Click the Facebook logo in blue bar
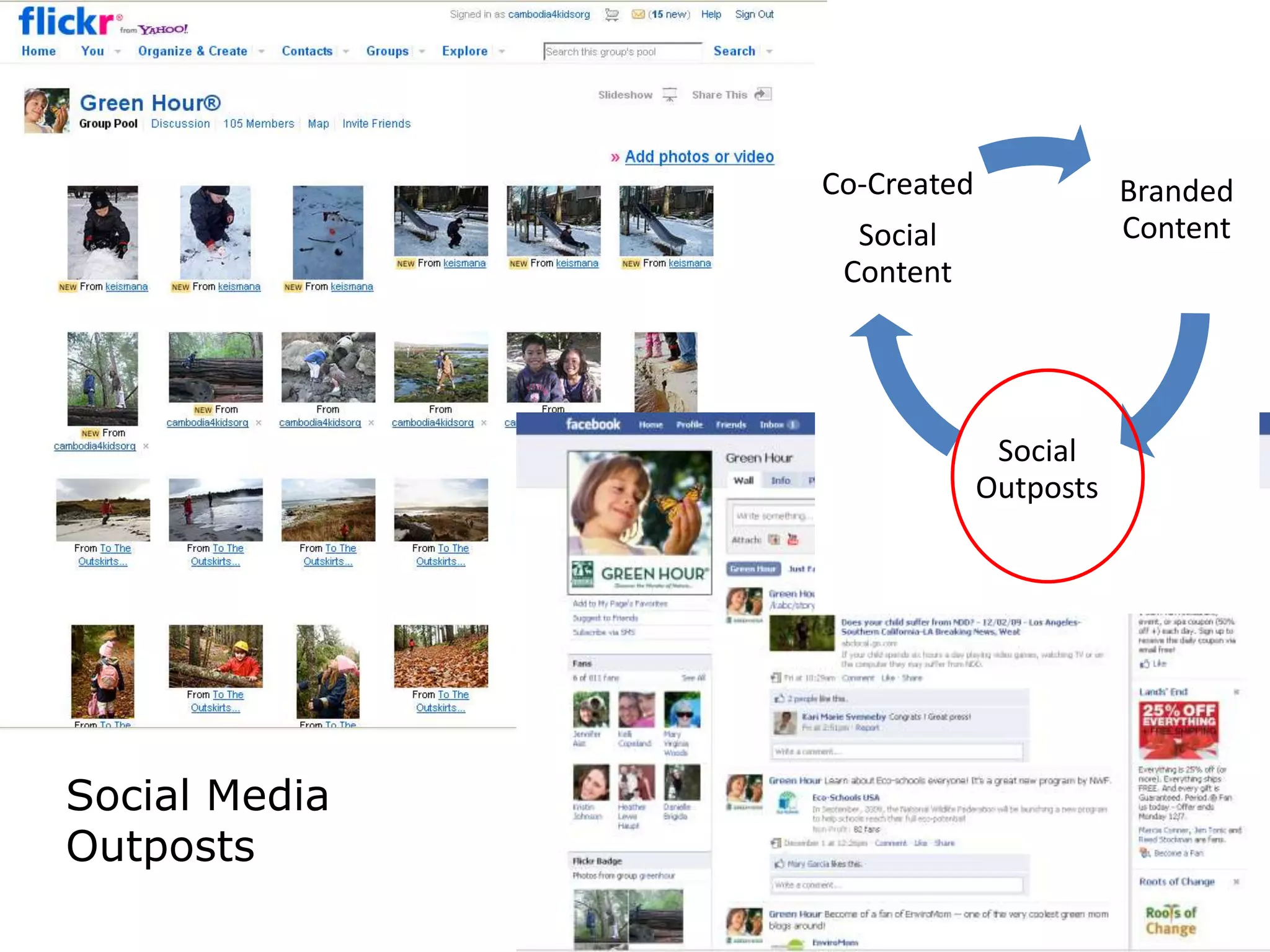1270x952 pixels. pos(592,425)
